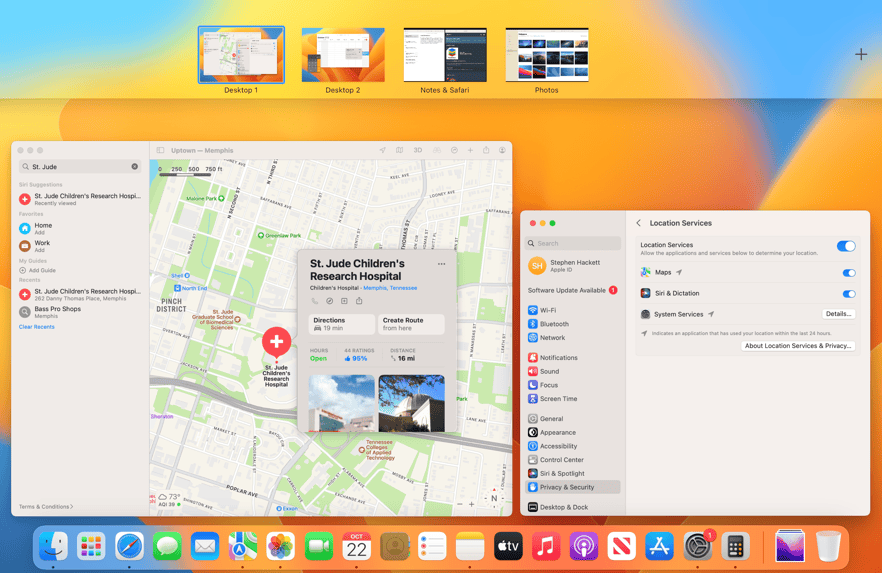The height and width of the screenshot is (573, 882).
Task: Click the website compass icon on place card
Action: [x=330, y=301]
